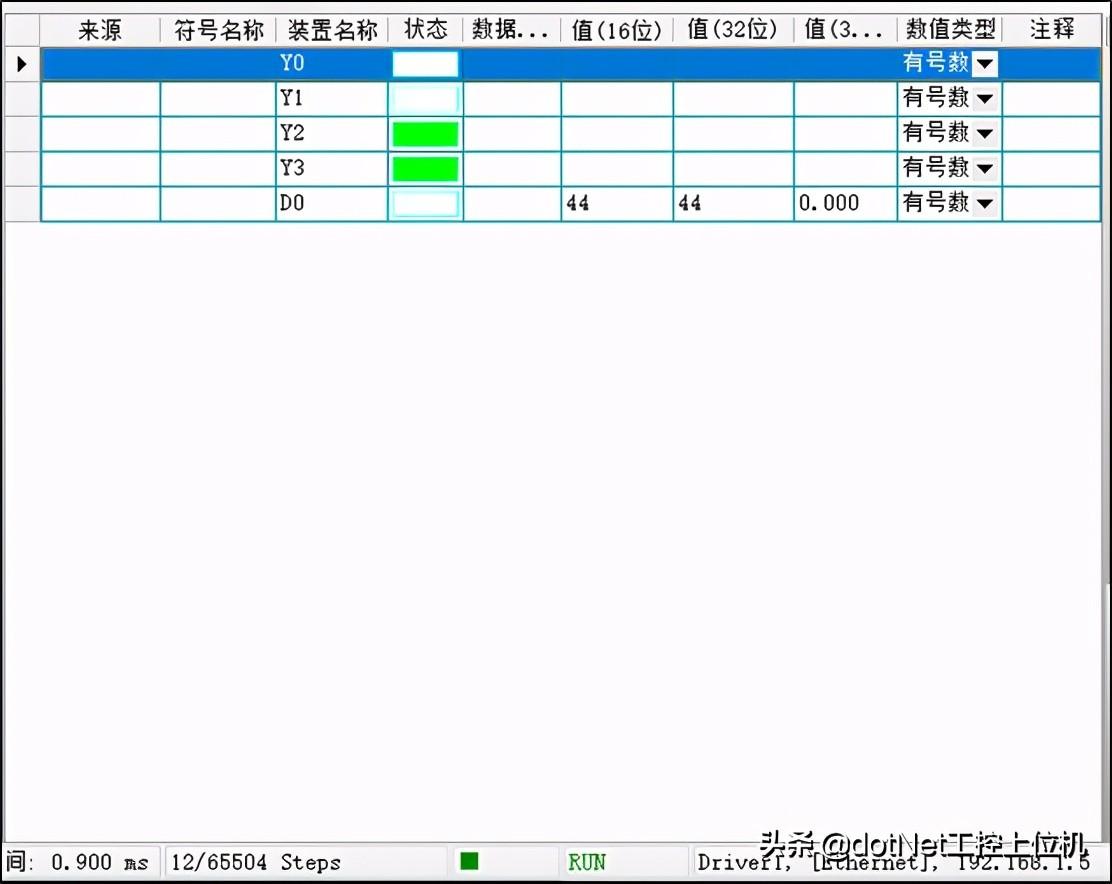Click the 数值类型 column header
Viewport: 1112px width, 884px height.
point(950,30)
